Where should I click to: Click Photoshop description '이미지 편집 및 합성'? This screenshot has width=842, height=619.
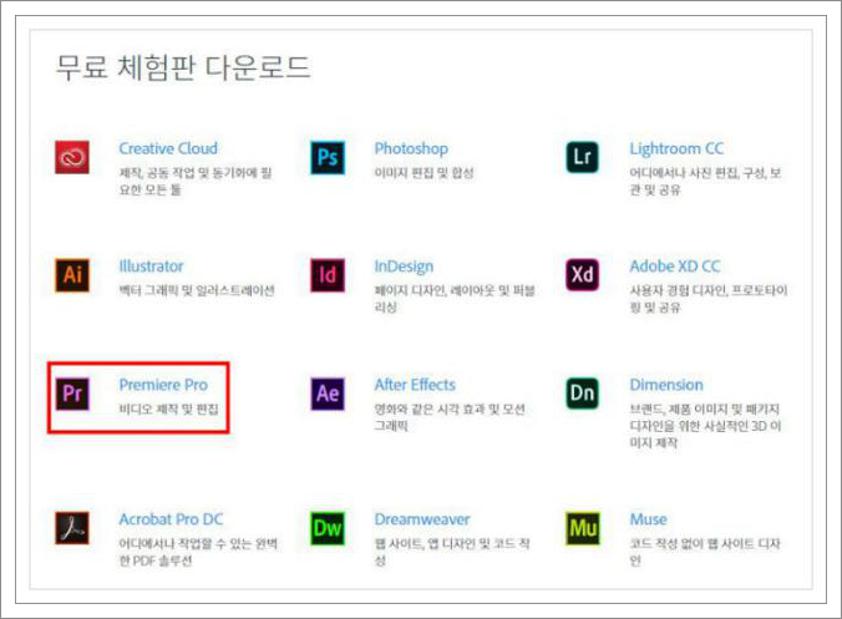424,173
